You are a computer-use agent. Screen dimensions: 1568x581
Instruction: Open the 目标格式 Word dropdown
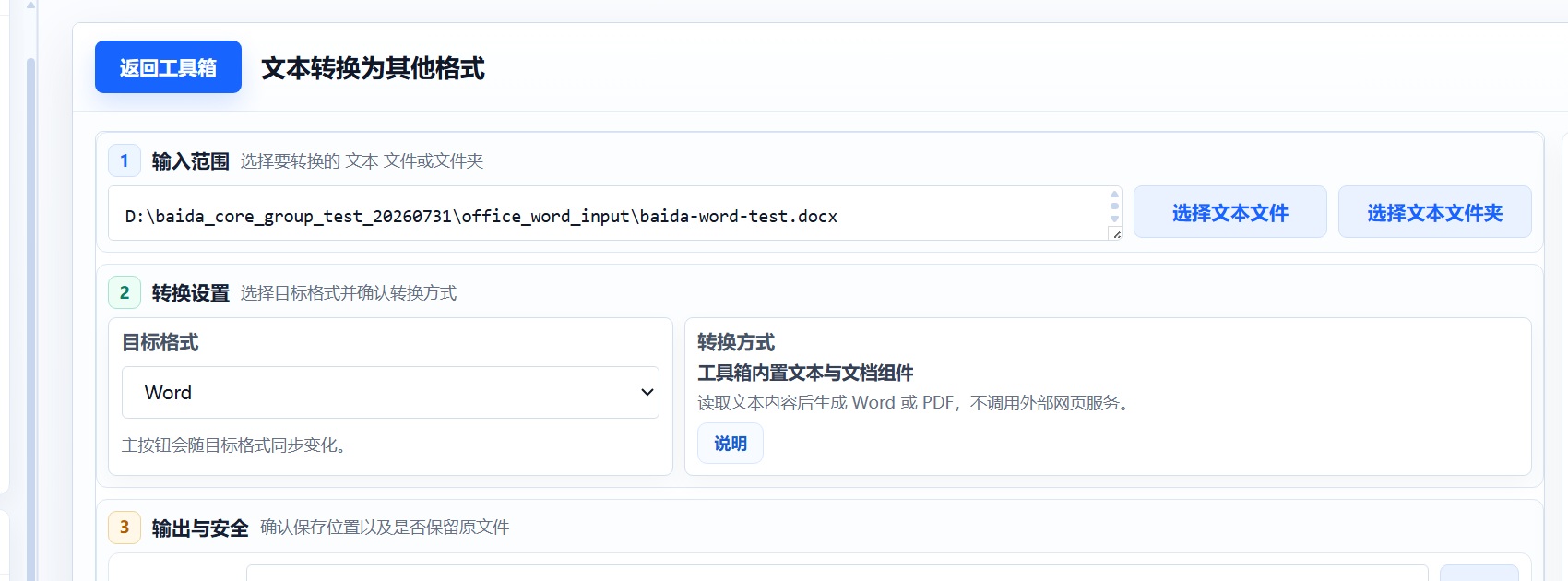click(x=390, y=393)
